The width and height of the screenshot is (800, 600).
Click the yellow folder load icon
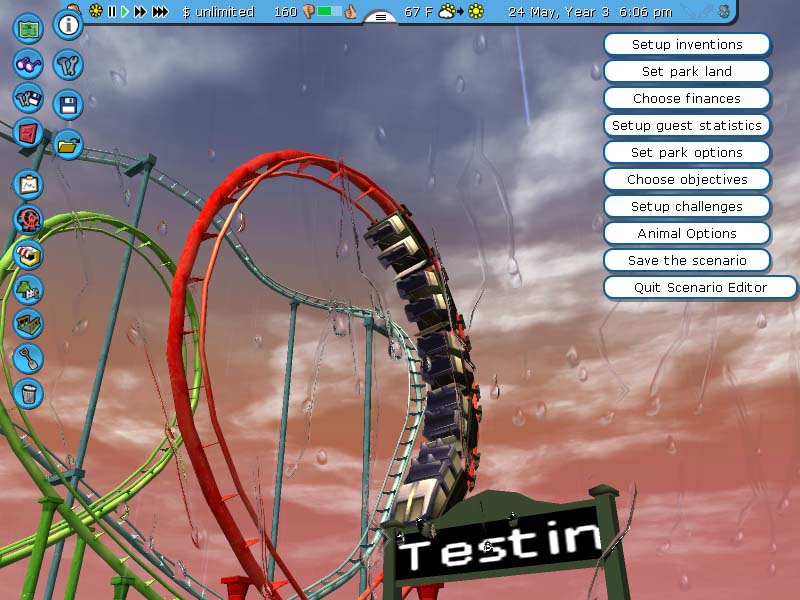68,145
